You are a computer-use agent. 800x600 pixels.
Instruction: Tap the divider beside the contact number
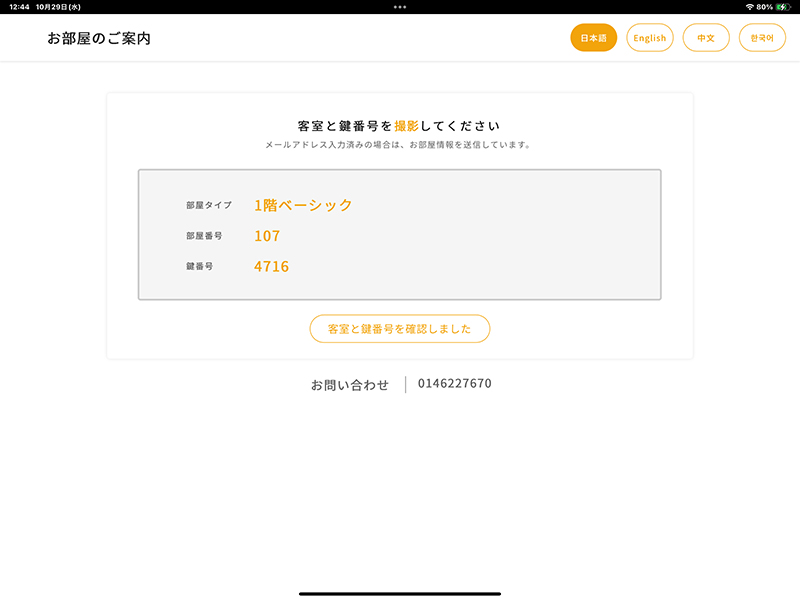pyautogui.click(x=404, y=383)
